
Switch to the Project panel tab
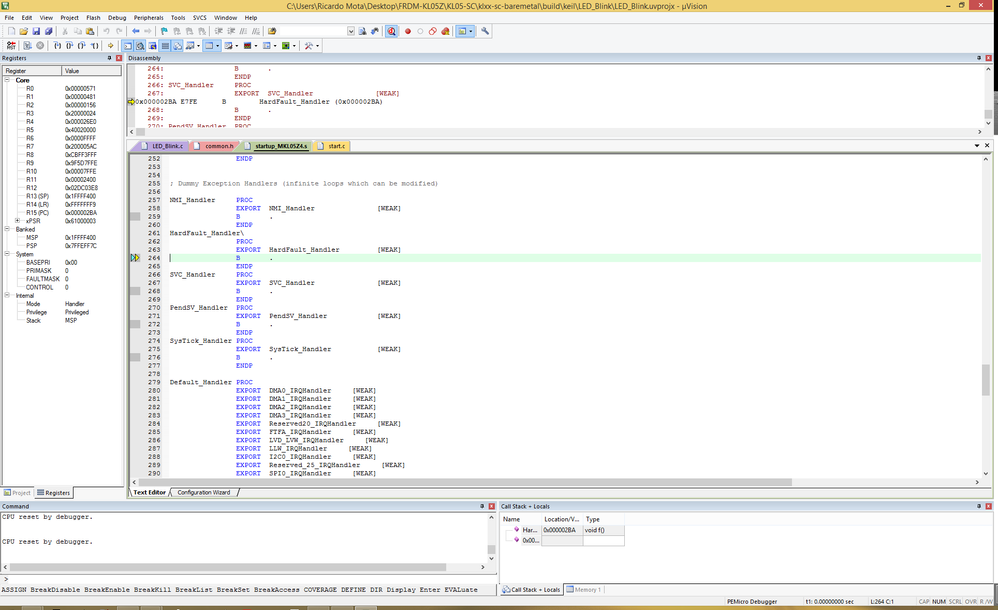pyautogui.click(x=17, y=493)
